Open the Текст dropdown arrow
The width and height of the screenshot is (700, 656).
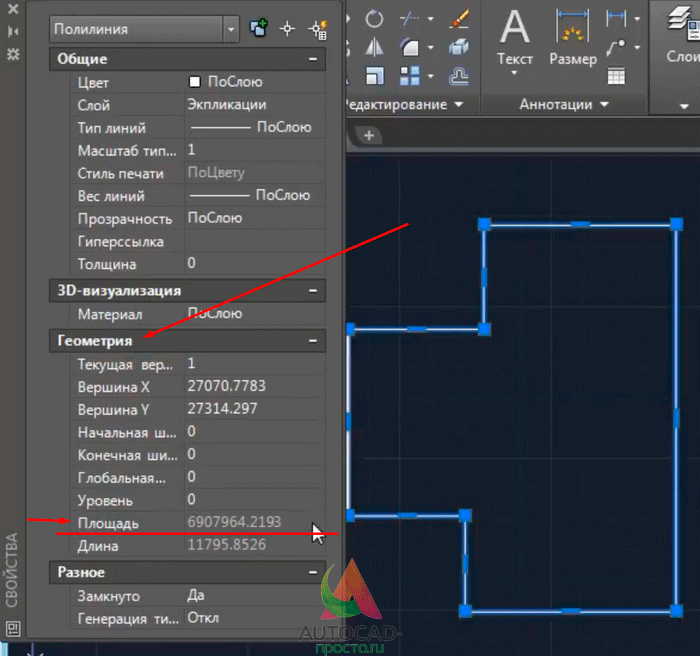coord(514,72)
